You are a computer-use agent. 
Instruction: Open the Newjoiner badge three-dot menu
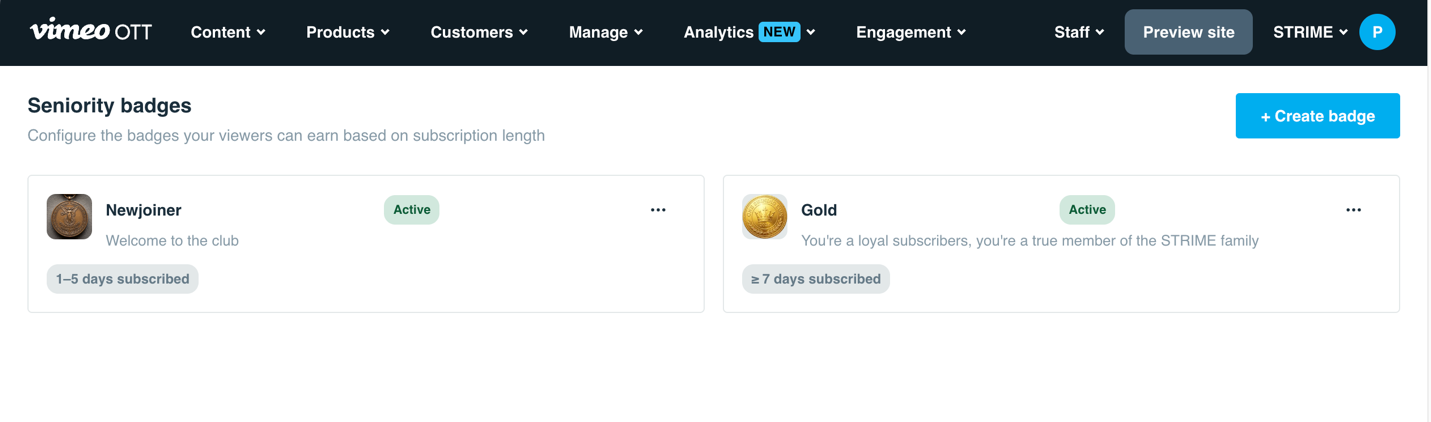[x=658, y=210]
